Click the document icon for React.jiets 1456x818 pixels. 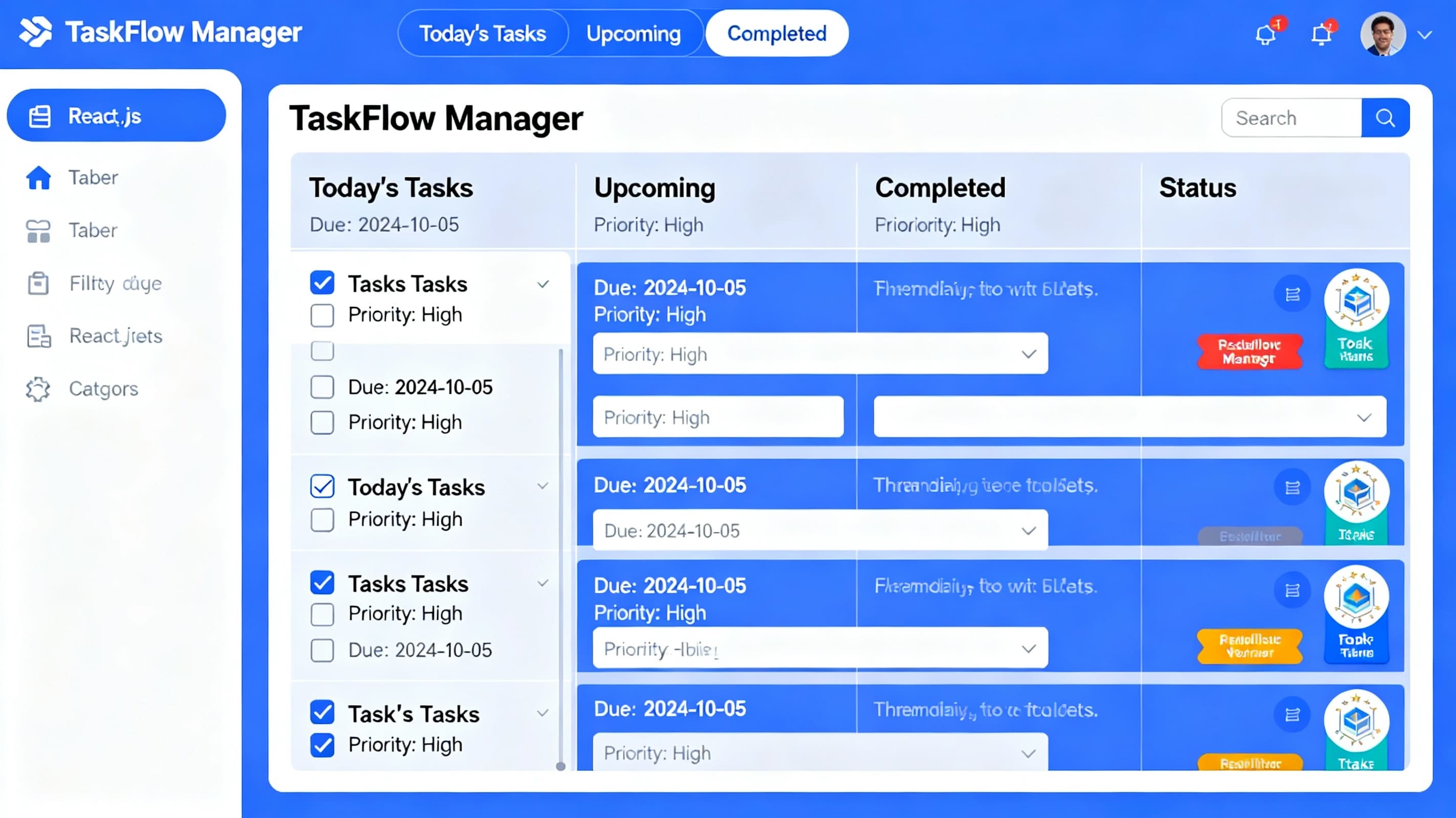38,336
